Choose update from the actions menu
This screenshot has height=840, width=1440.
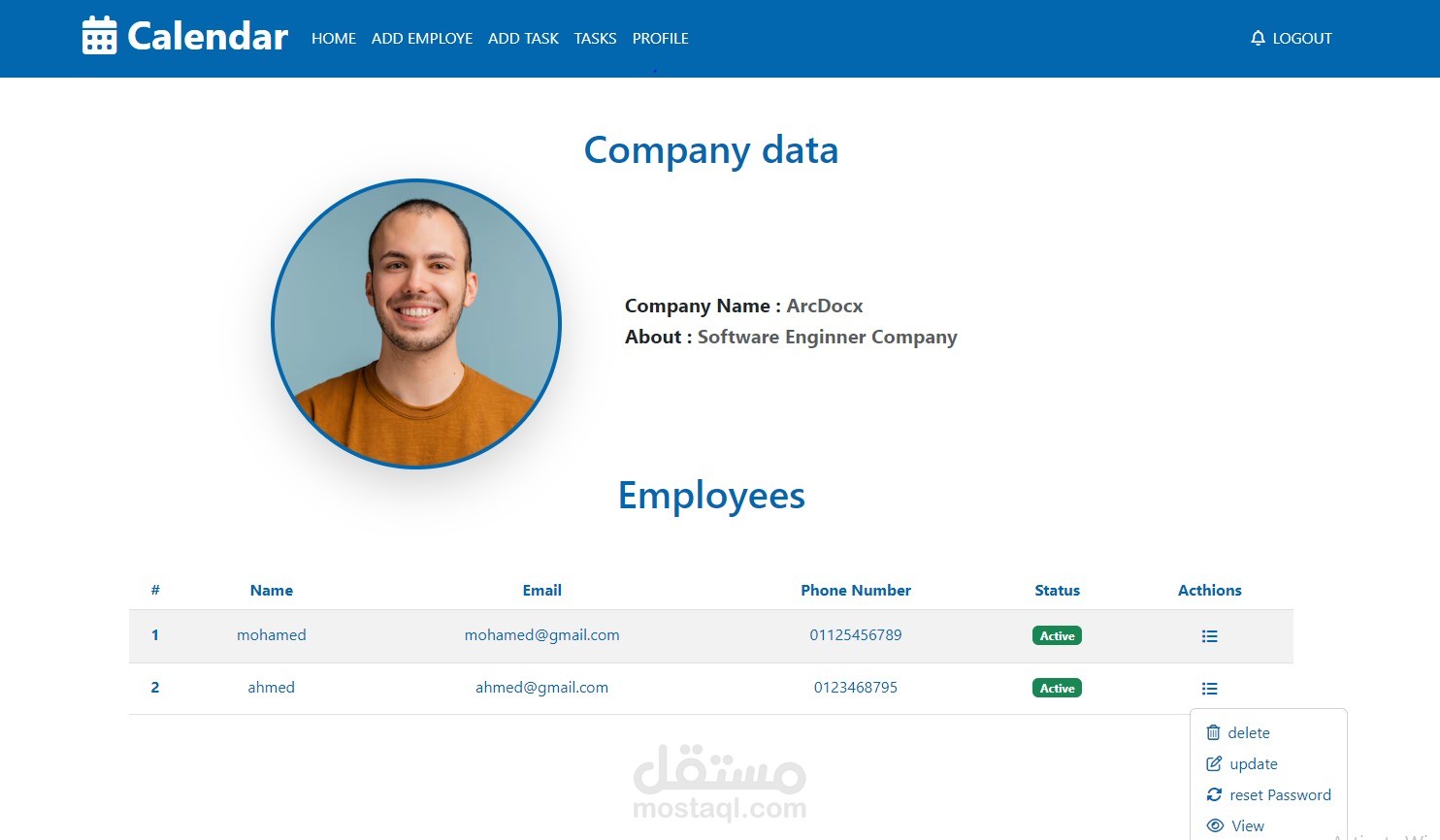[x=1254, y=764]
